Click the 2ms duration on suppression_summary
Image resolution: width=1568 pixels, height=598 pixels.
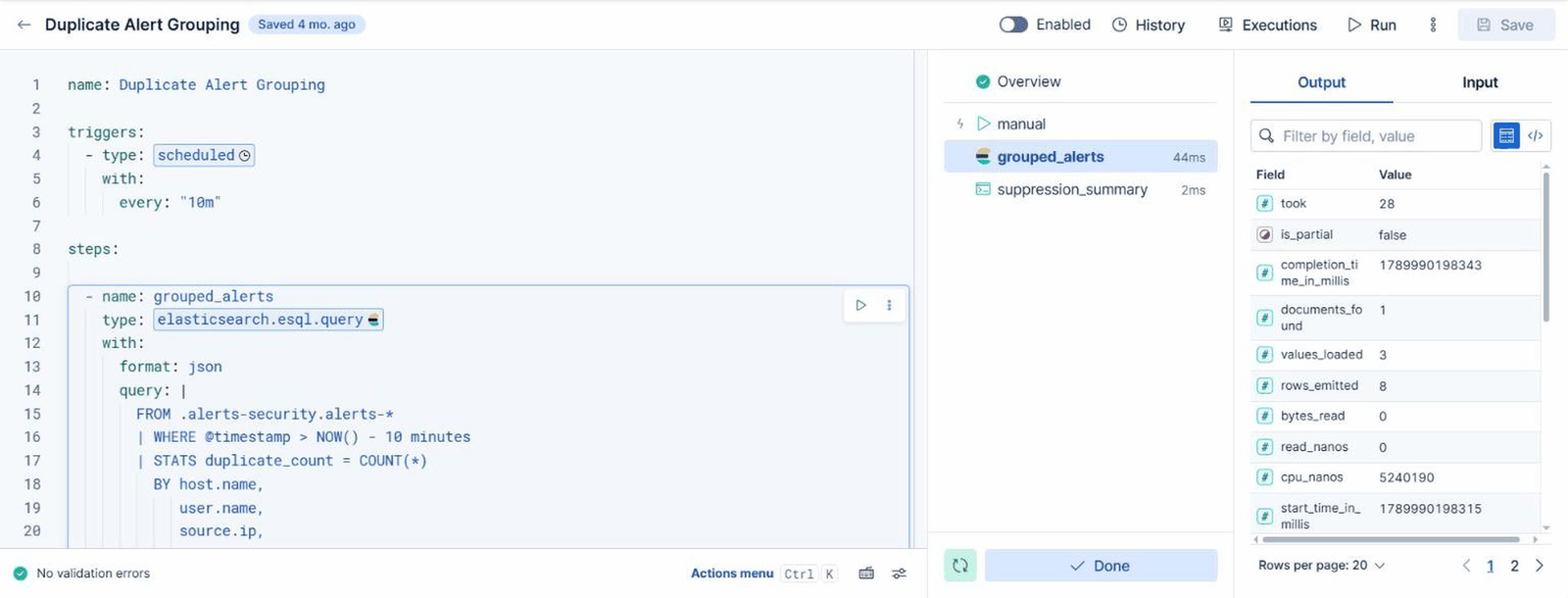pos(1193,190)
